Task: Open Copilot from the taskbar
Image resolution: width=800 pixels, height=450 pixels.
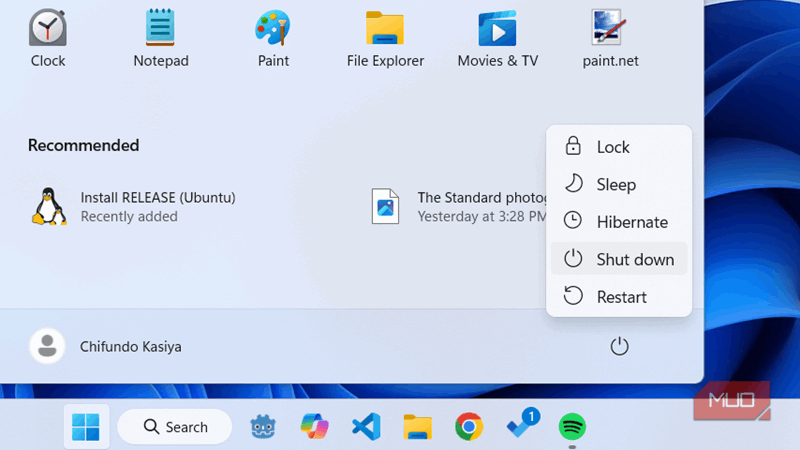Action: click(x=314, y=427)
